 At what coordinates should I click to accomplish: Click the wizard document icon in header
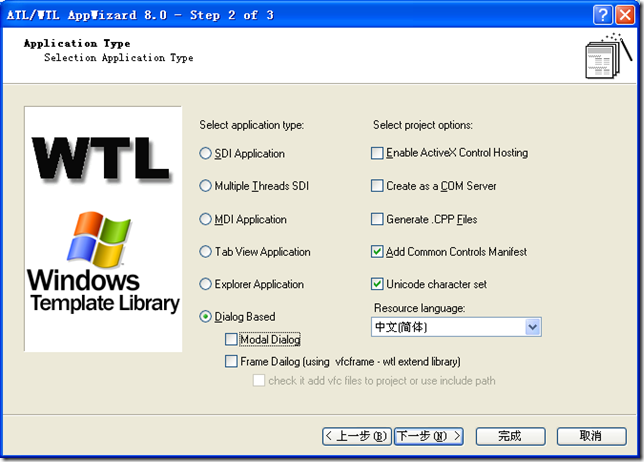tap(608, 56)
